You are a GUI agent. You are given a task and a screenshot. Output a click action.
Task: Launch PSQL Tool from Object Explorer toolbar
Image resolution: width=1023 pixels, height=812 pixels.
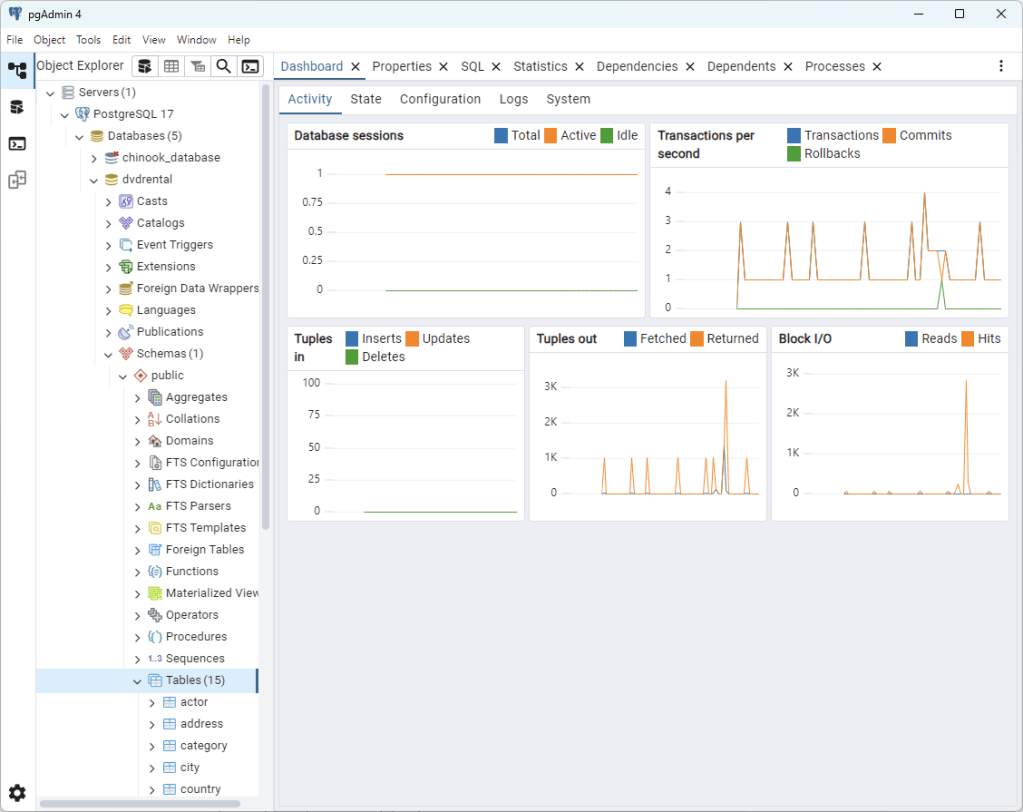[x=251, y=66]
